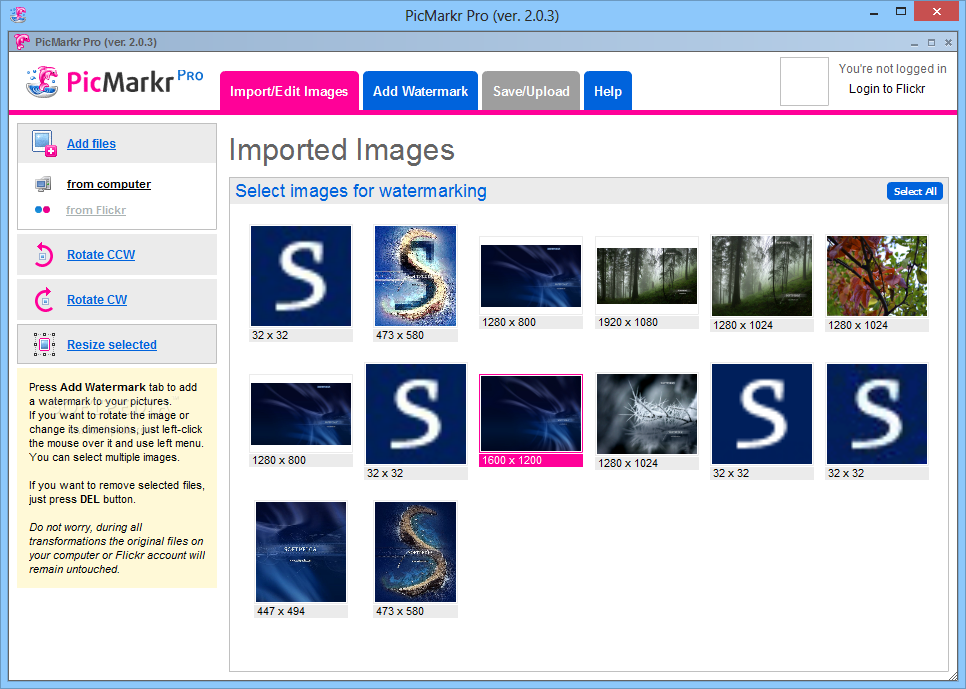Image resolution: width=966 pixels, height=689 pixels.
Task: Minimize the inner PicMarkr window
Action: (x=914, y=43)
